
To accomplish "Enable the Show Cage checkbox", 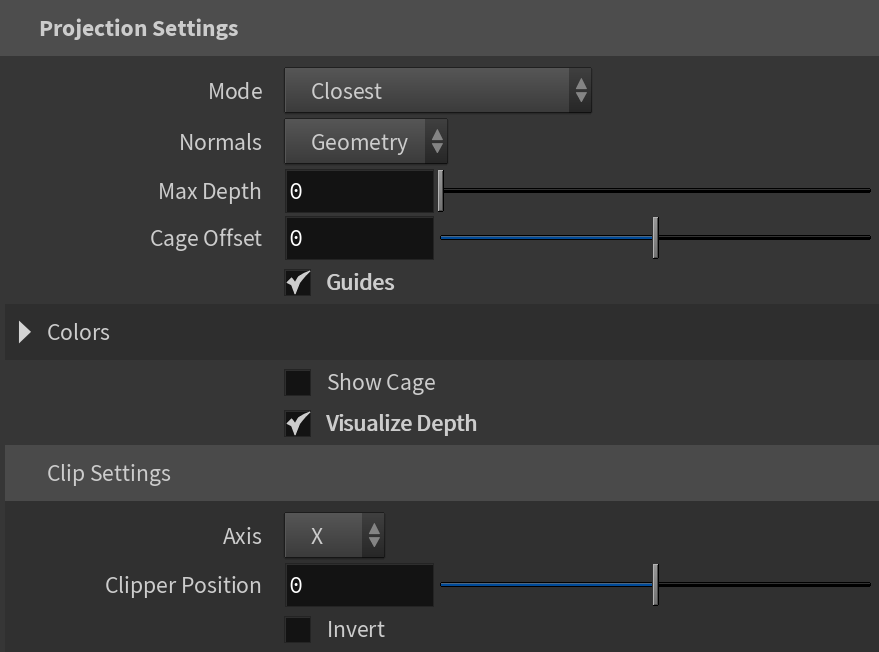I will [298, 382].
